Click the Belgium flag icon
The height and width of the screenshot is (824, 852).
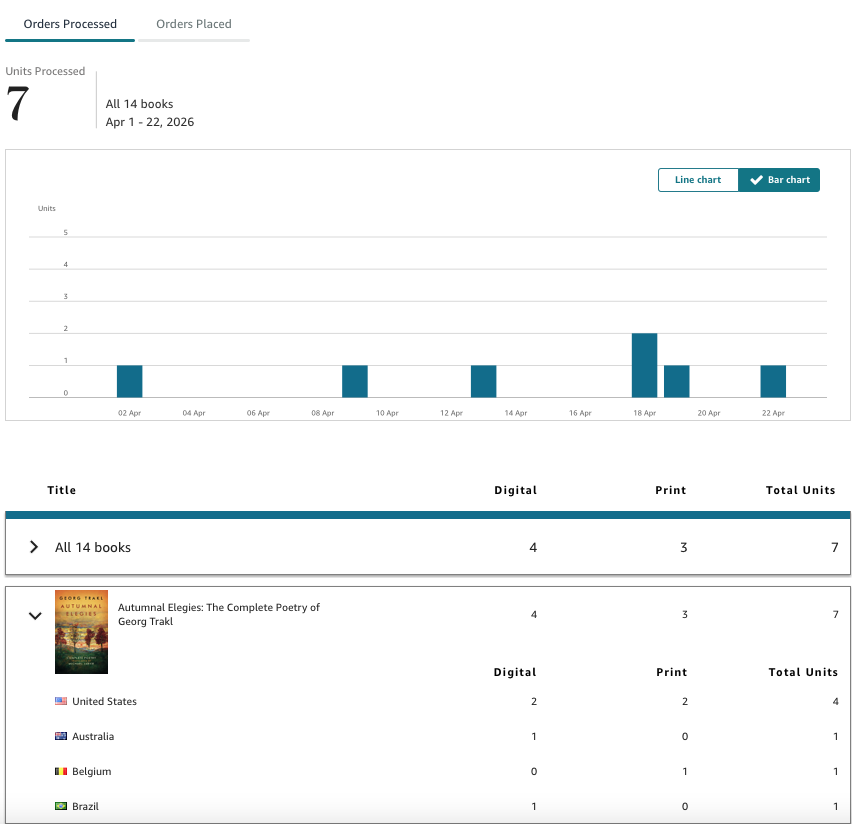coord(61,771)
